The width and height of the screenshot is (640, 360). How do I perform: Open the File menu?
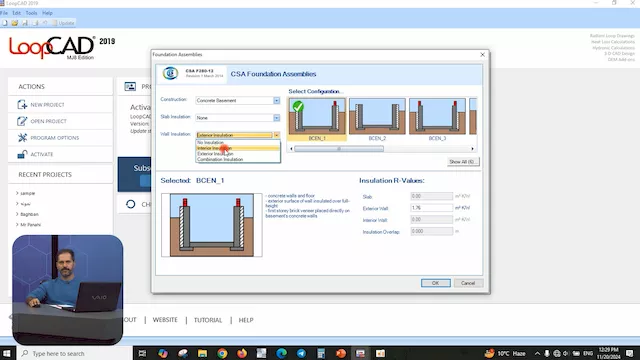coord(4,13)
